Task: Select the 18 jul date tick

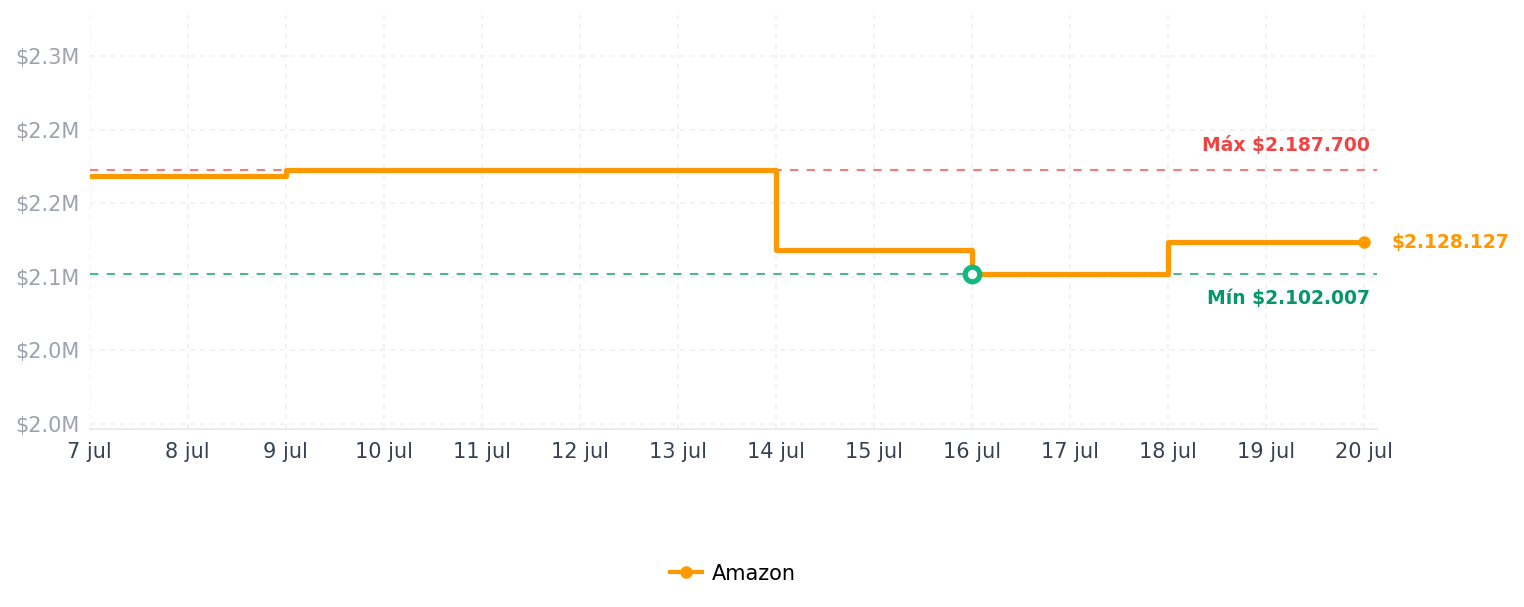Action: [x=1168, y=451]
